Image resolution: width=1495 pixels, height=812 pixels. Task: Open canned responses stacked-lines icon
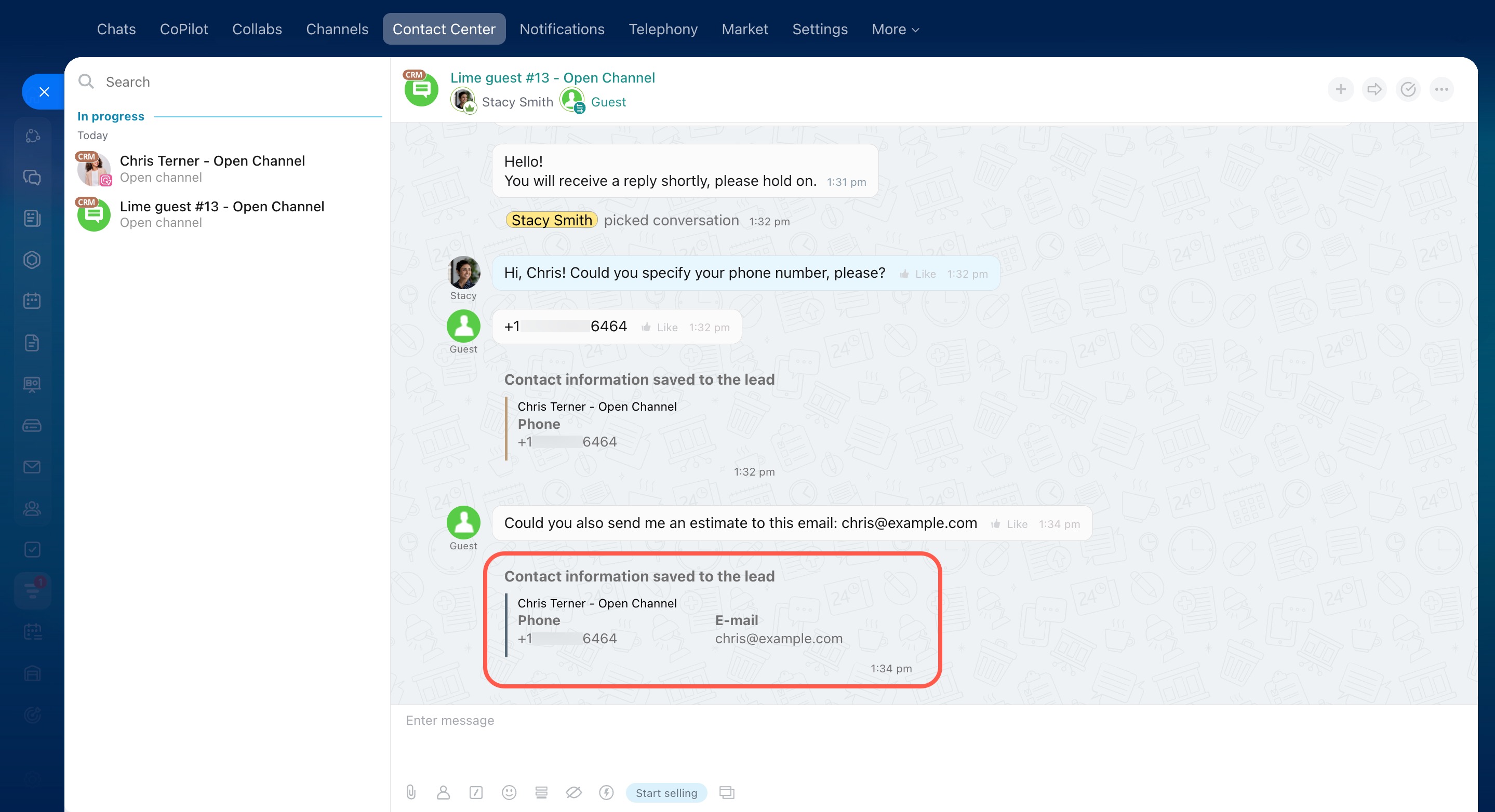point(541,792)
